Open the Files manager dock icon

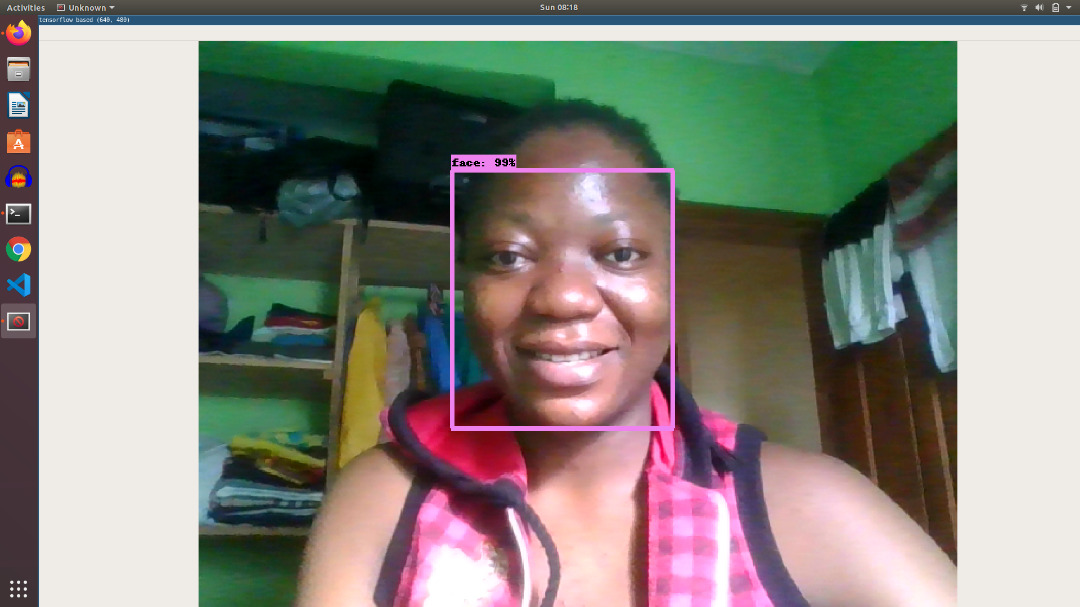[x=19, y=70]
